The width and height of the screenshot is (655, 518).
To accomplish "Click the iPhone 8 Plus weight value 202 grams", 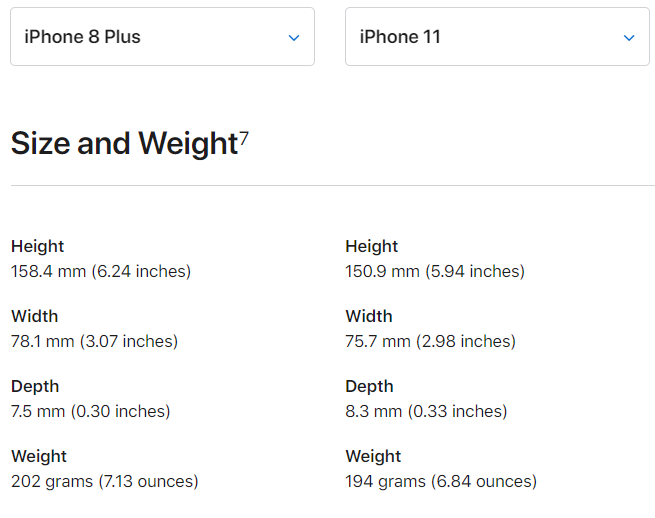I will (x=104, y=482).
